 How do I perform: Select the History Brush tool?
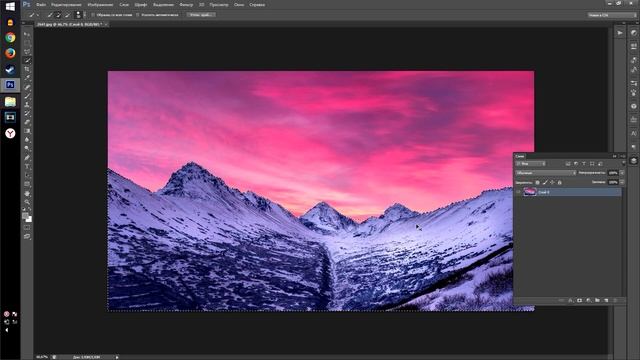(x=27, y=113)
